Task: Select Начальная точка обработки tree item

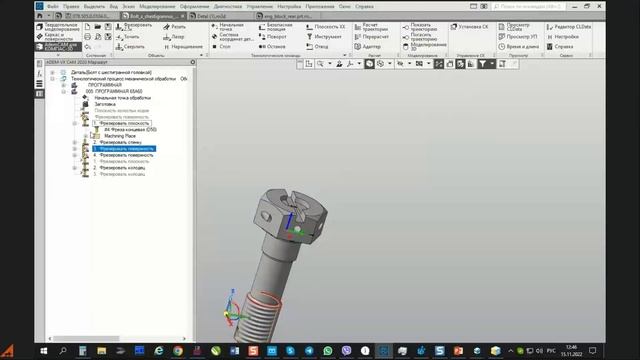Action: tap(122, 98)
